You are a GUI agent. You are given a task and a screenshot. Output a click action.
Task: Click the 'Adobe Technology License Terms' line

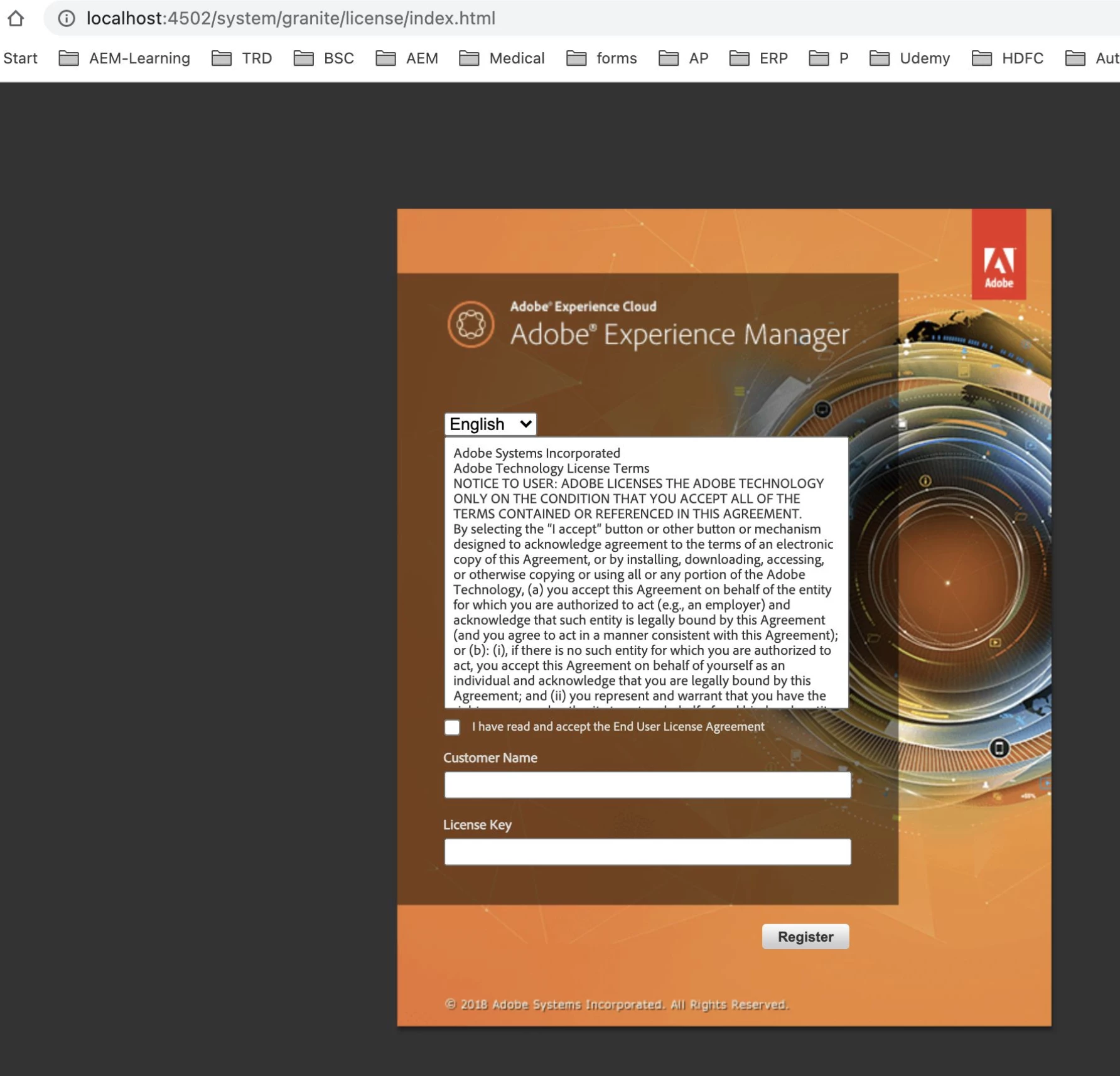coord(551,468)
